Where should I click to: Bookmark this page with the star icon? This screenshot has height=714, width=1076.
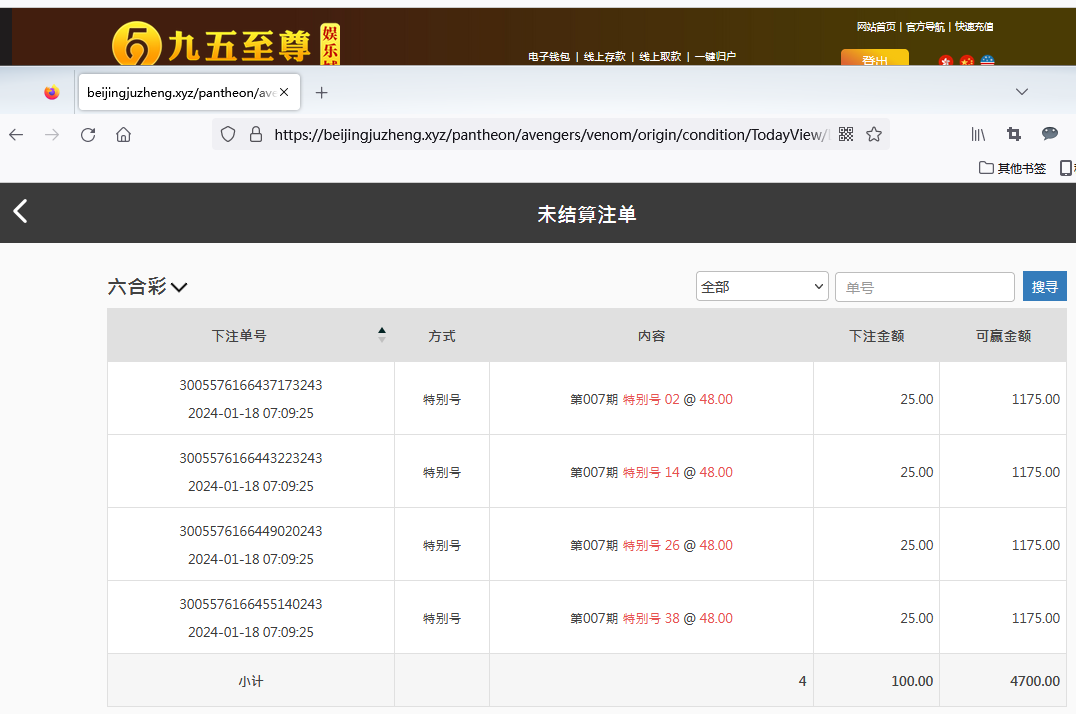874,135
